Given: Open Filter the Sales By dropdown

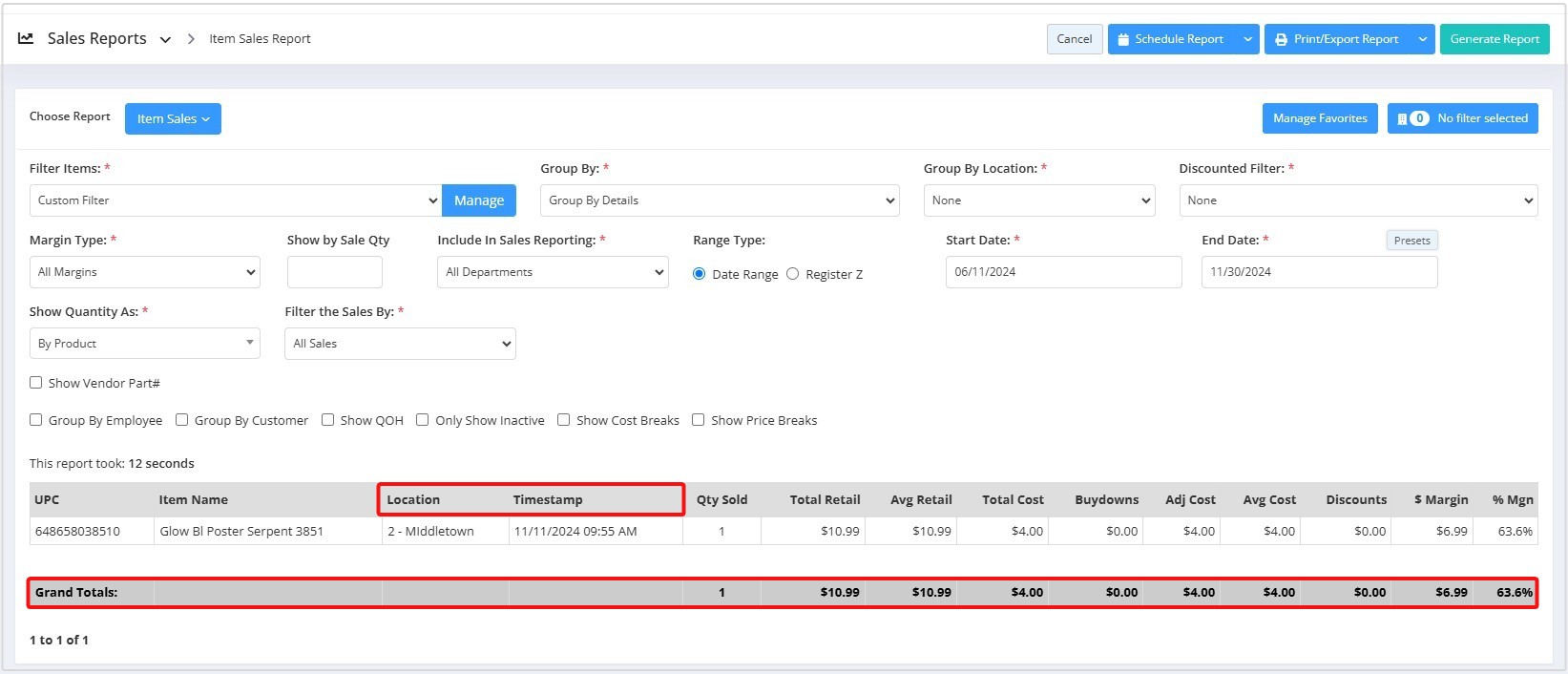Looking at the screenshot, I should click(400, 344).
